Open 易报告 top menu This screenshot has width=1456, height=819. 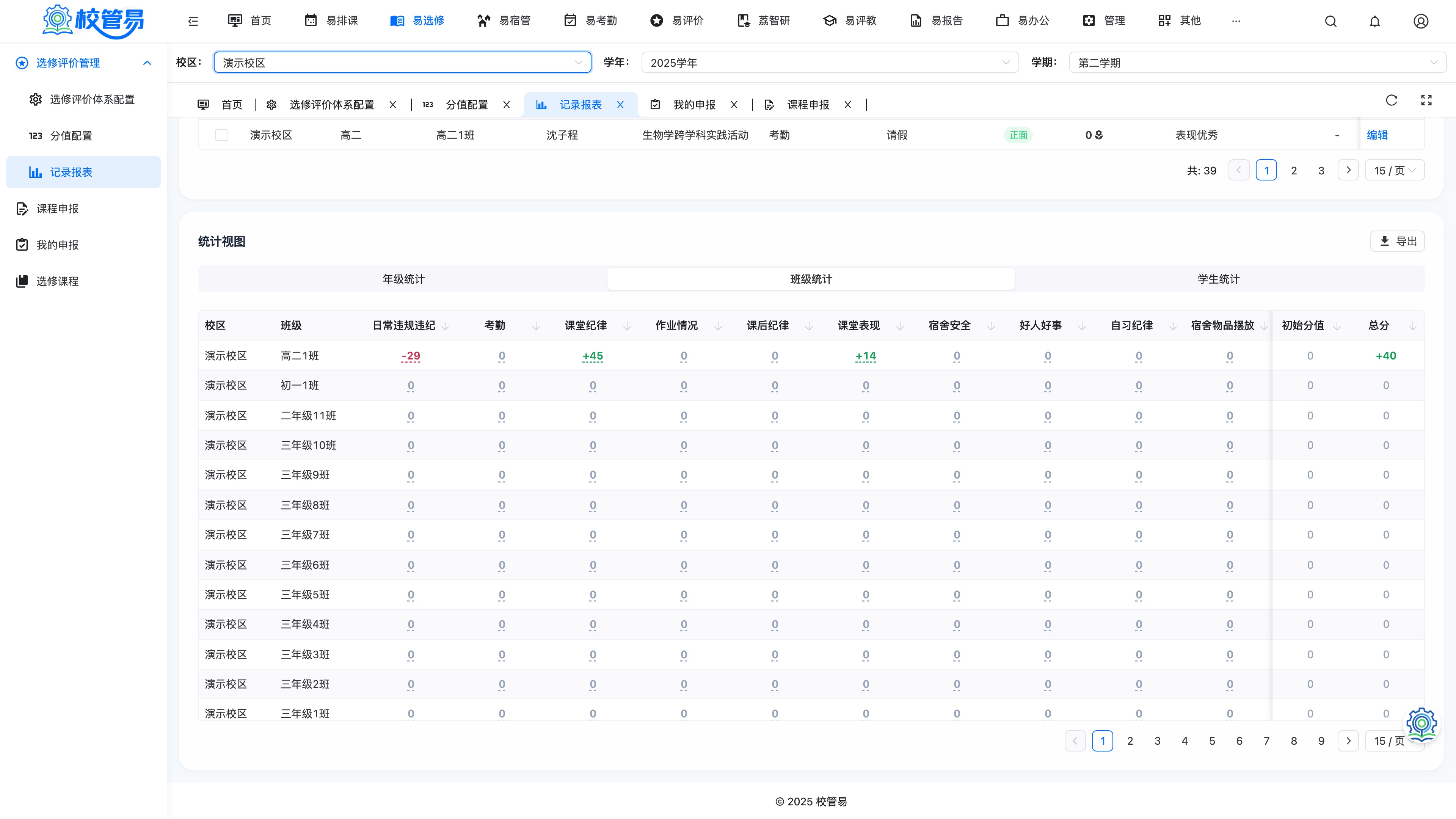(x=937, y=21)
